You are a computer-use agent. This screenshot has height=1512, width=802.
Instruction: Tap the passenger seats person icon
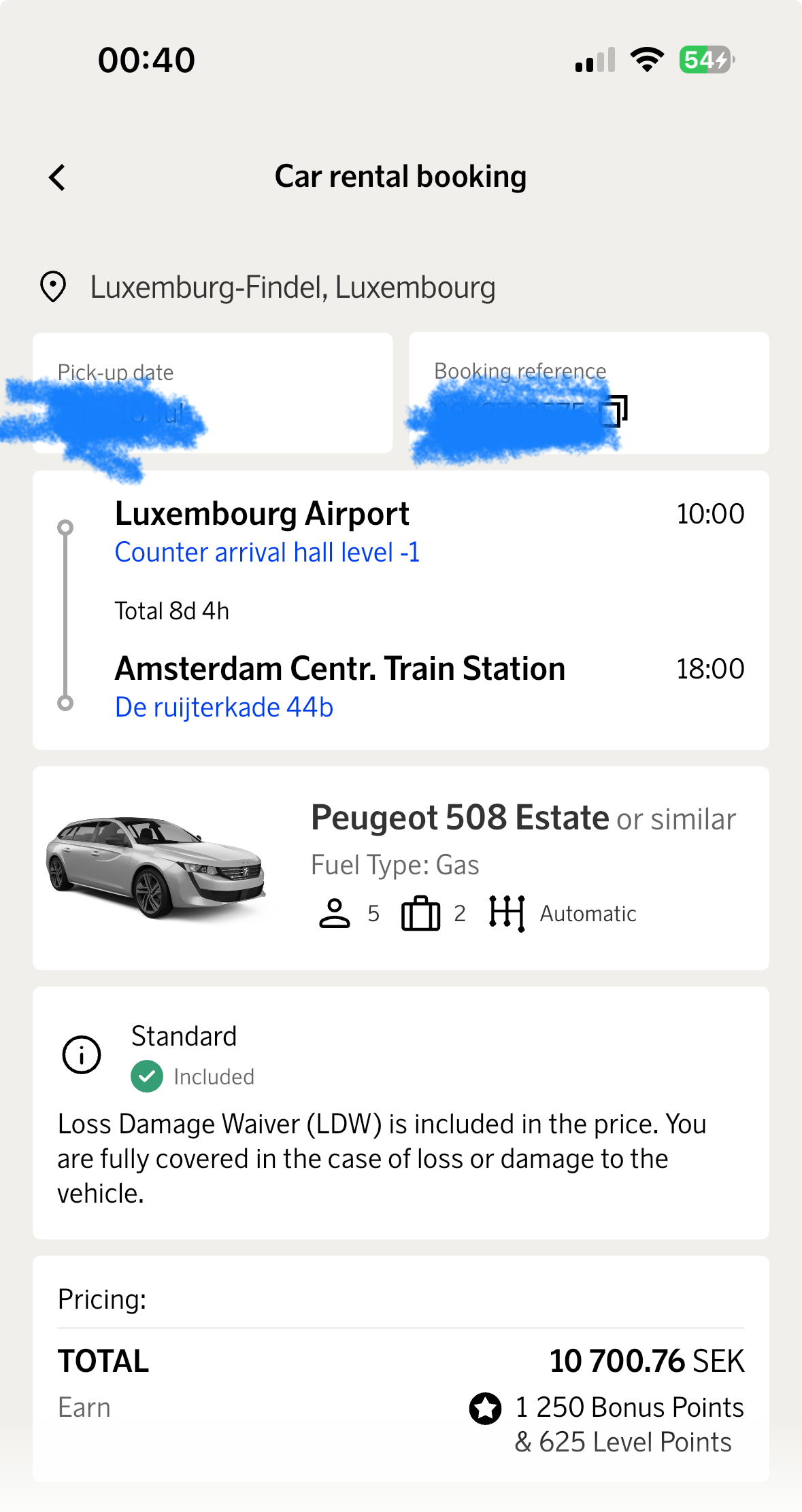tap(334, 914)
